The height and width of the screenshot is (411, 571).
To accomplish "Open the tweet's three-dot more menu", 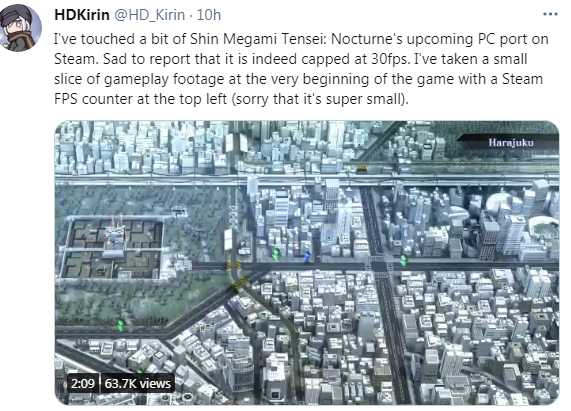I will [x=550, y=14].
